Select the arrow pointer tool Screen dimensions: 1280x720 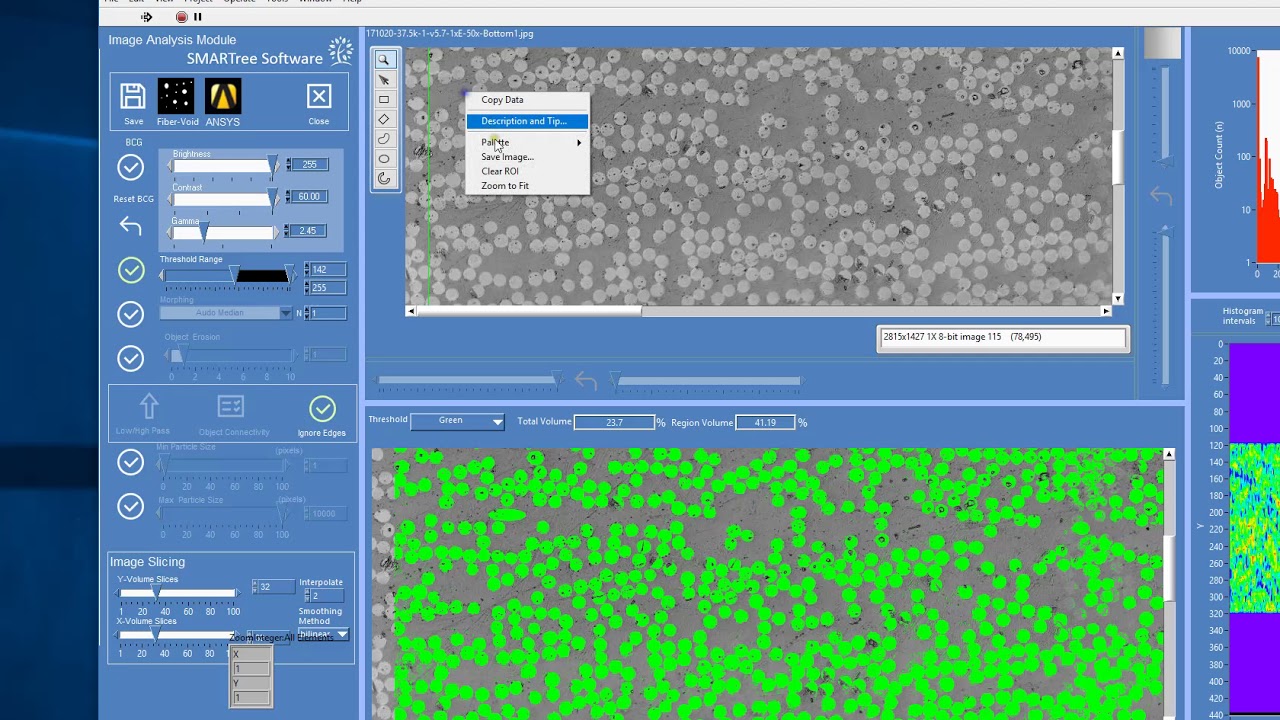[x=384, y=80]
